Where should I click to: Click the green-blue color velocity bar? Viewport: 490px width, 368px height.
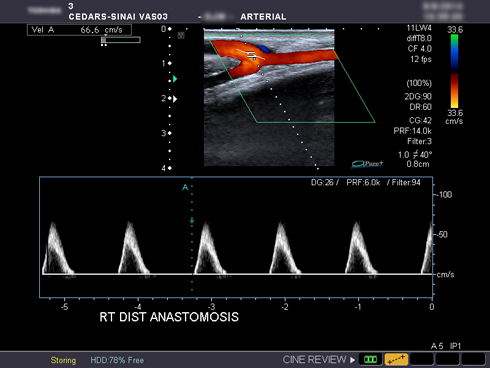pos(454,52)
